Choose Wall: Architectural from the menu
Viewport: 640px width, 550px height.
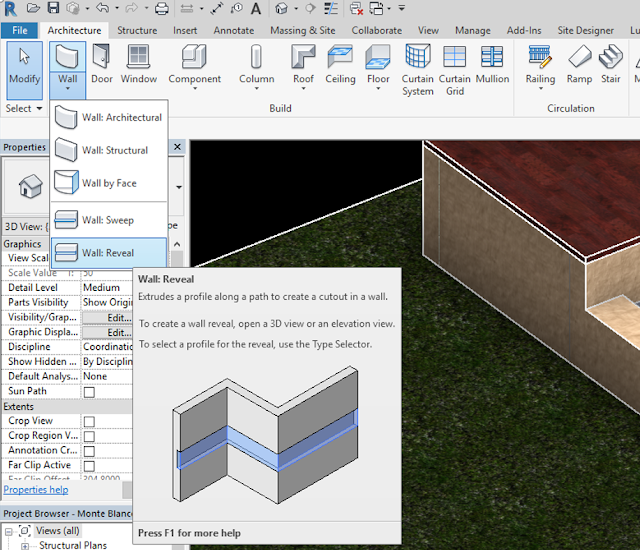coord(109,118)
